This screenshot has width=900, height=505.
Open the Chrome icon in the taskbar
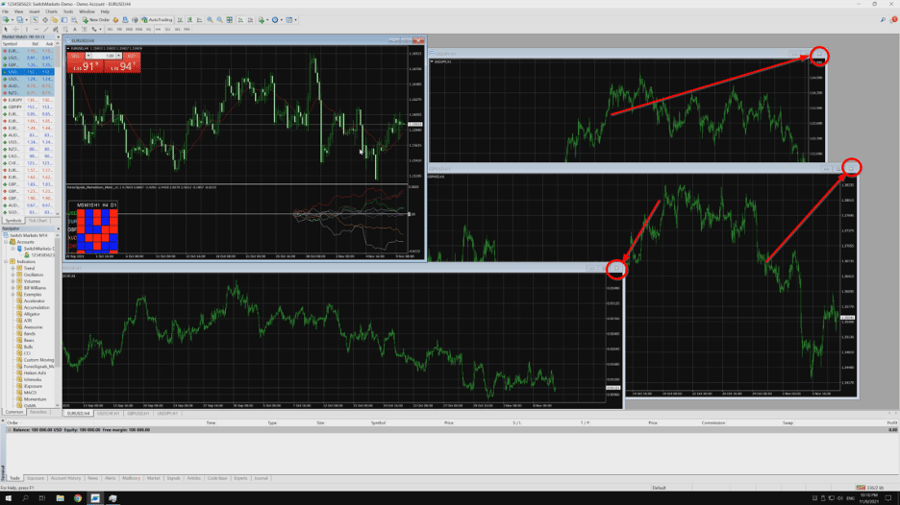pyautogui.click(x=77, y=498)
